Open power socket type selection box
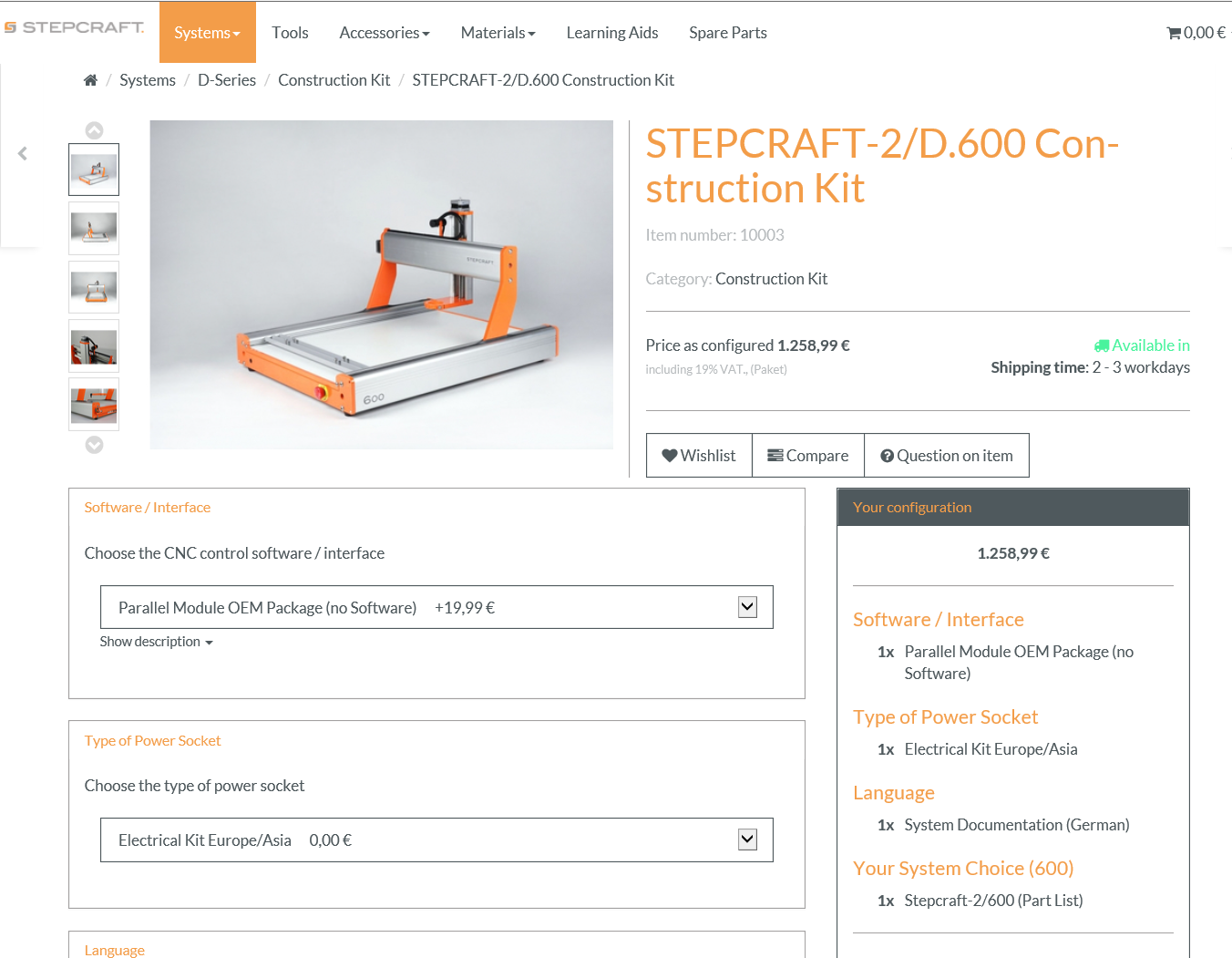 436,840
